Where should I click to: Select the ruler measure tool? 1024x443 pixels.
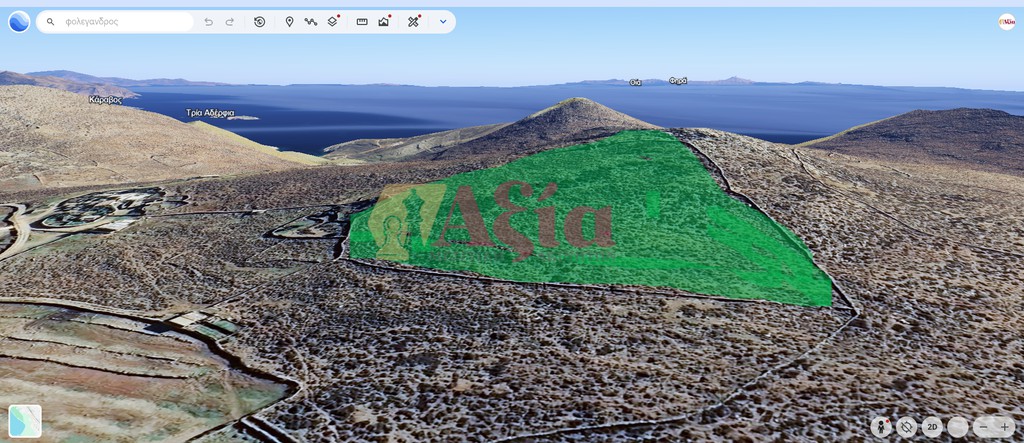coord(362,22)
